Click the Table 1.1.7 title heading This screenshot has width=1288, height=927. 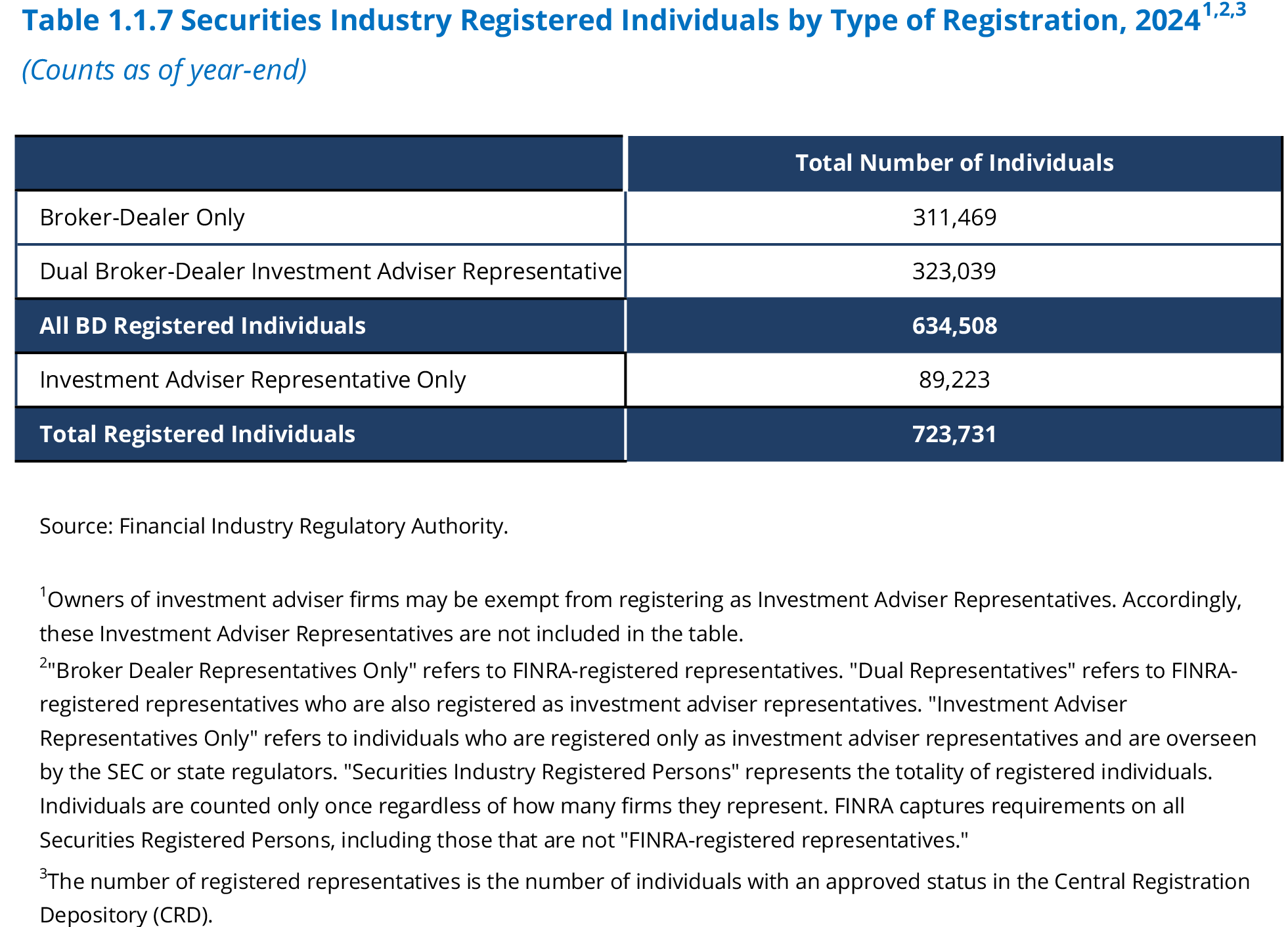pos(611,21)
